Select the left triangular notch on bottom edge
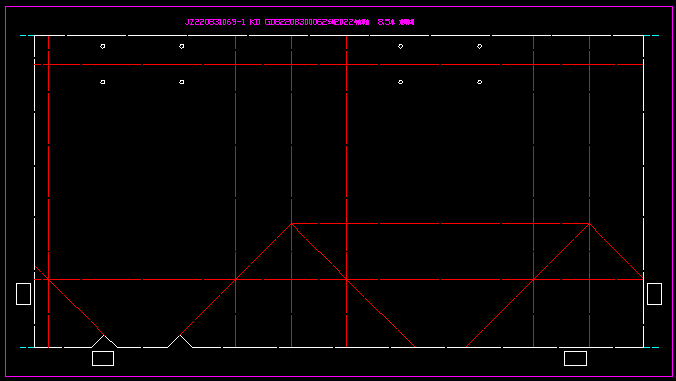Viewport: 676px width, 381px height. pos(104,341)
